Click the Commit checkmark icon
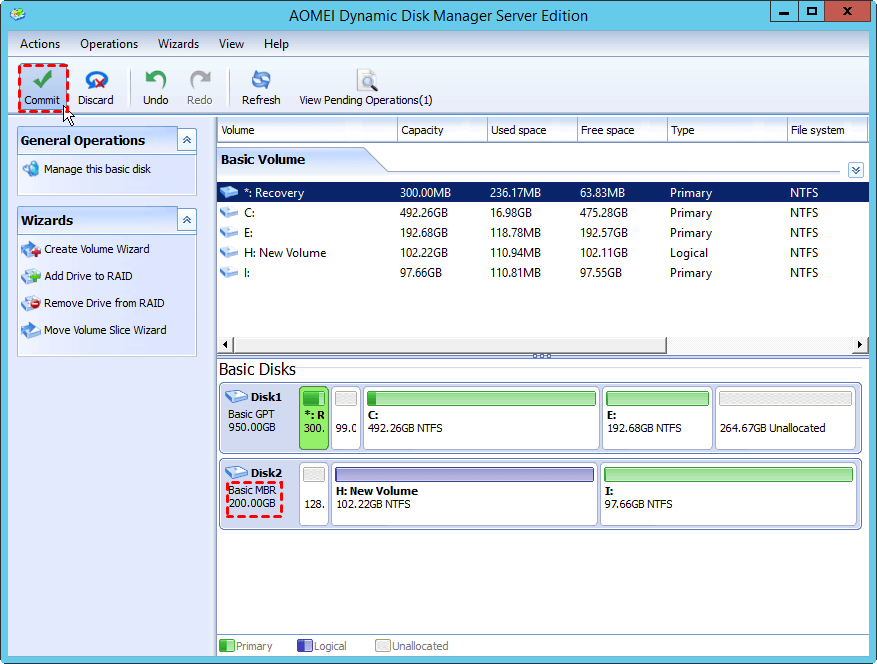 [43, 79]
